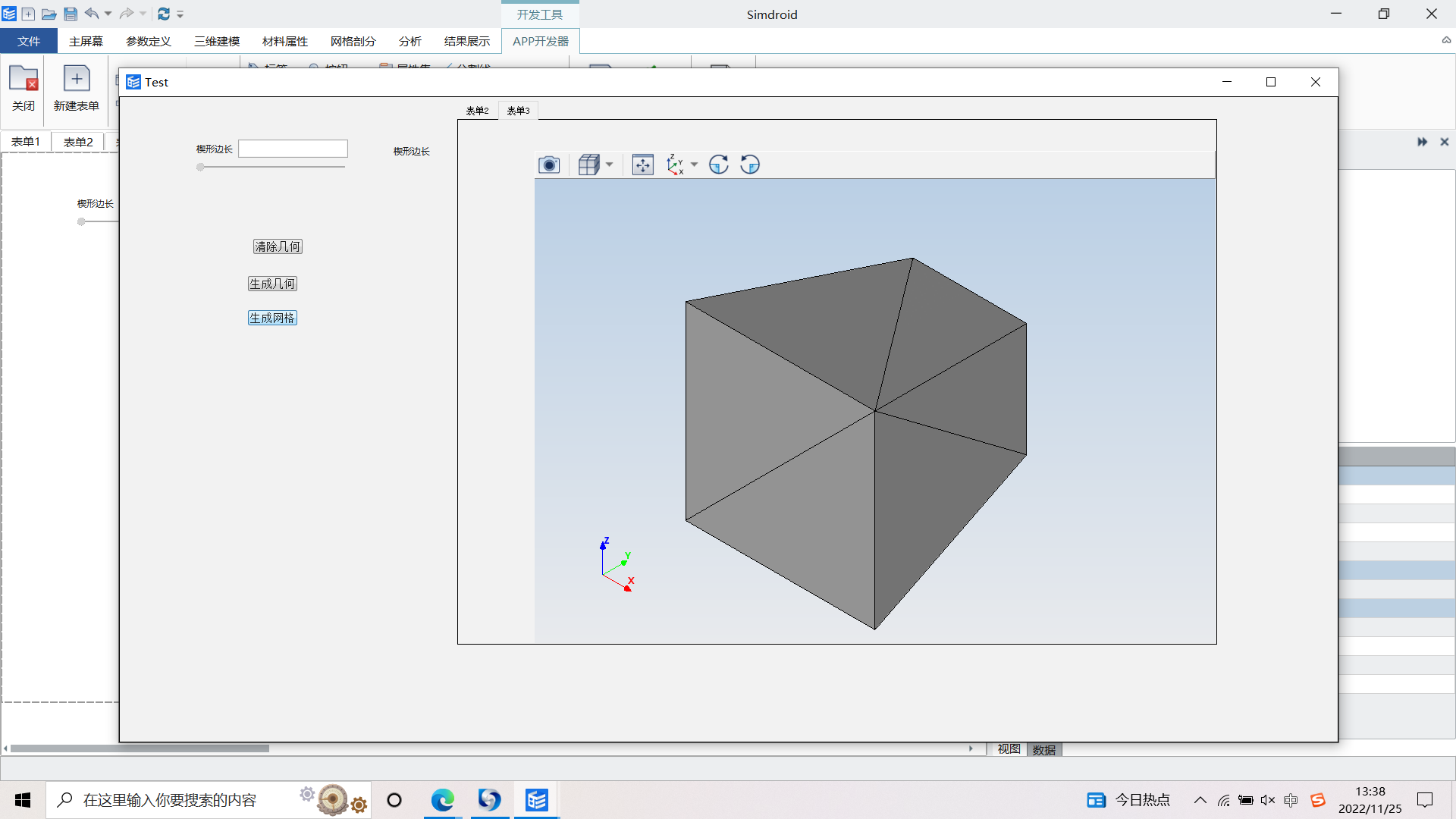1456x819 pixels.
Task: Click the horizontal scrollbar at the bottom
Action: (x=140, y=748)
